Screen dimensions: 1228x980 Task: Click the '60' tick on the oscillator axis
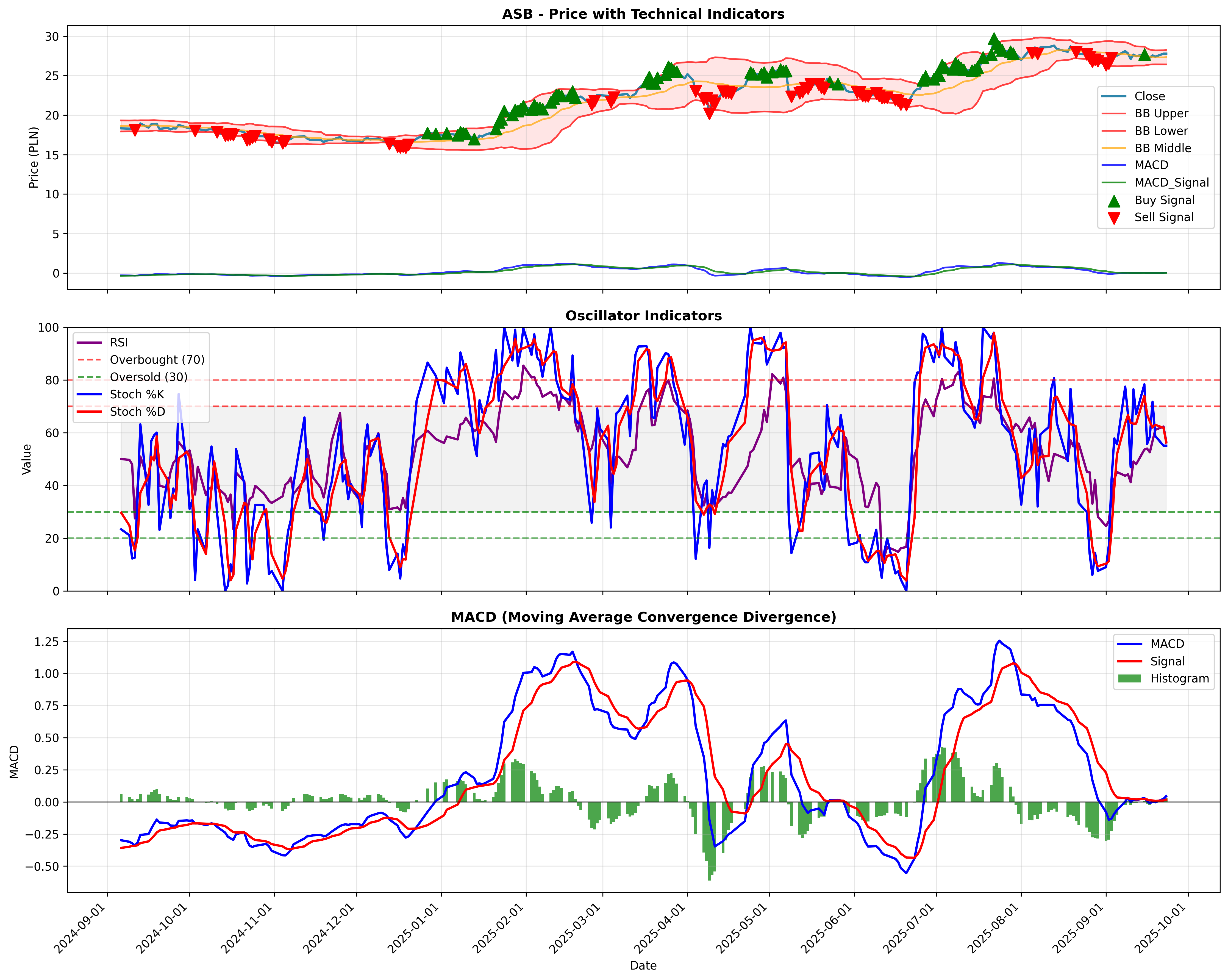tap(52, 433)
